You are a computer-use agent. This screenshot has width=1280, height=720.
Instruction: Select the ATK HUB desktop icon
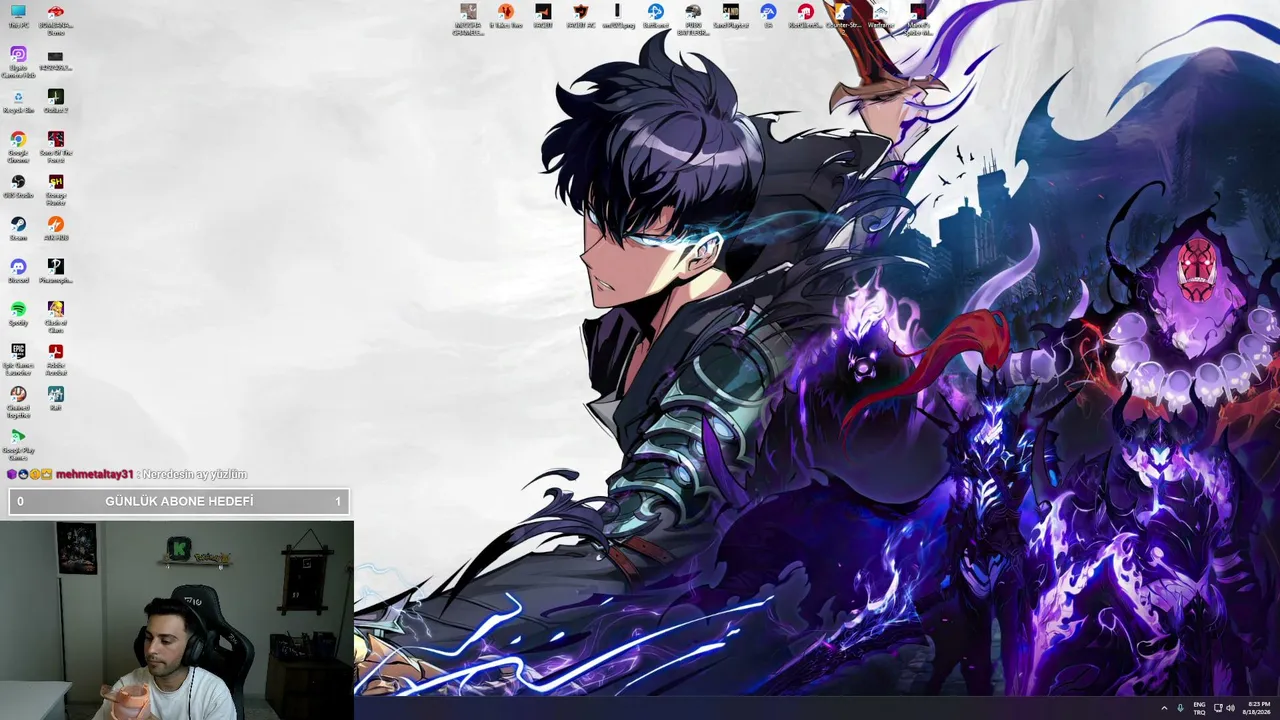(56, 229)
